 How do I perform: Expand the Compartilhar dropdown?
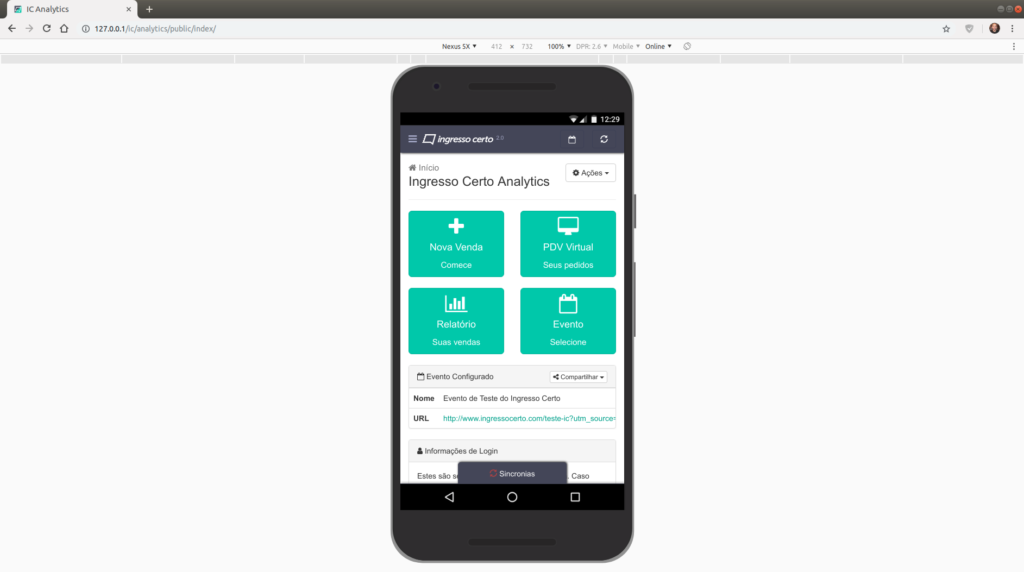tap(578, 377)
